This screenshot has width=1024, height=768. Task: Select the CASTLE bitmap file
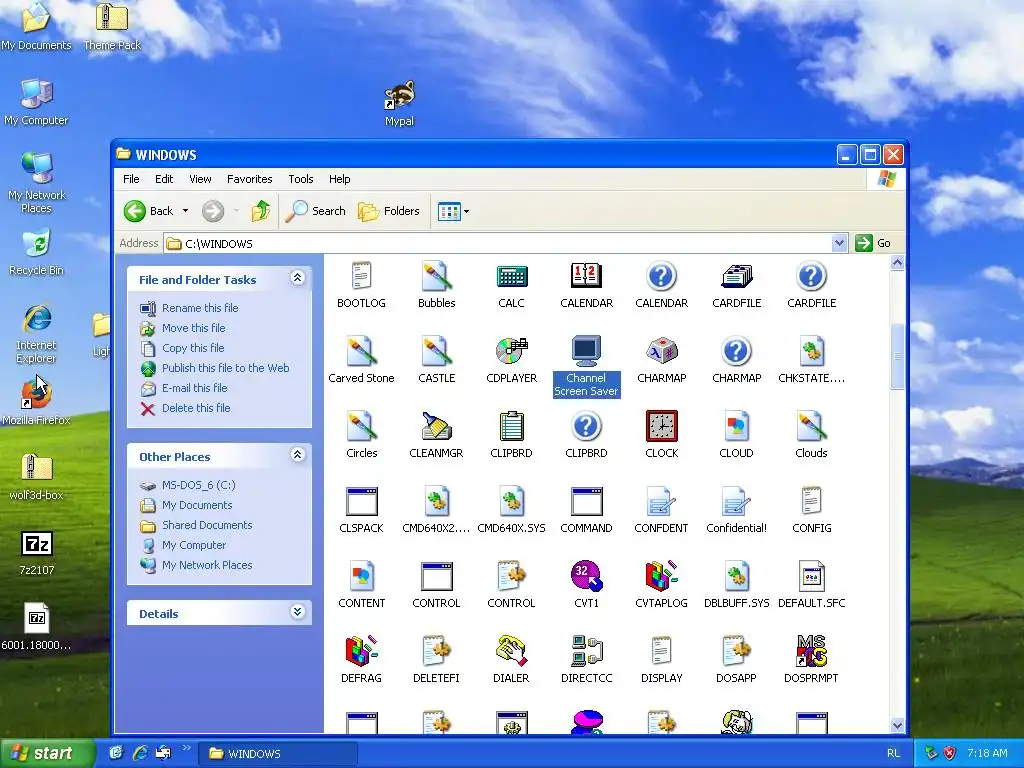tap(436, 360)
